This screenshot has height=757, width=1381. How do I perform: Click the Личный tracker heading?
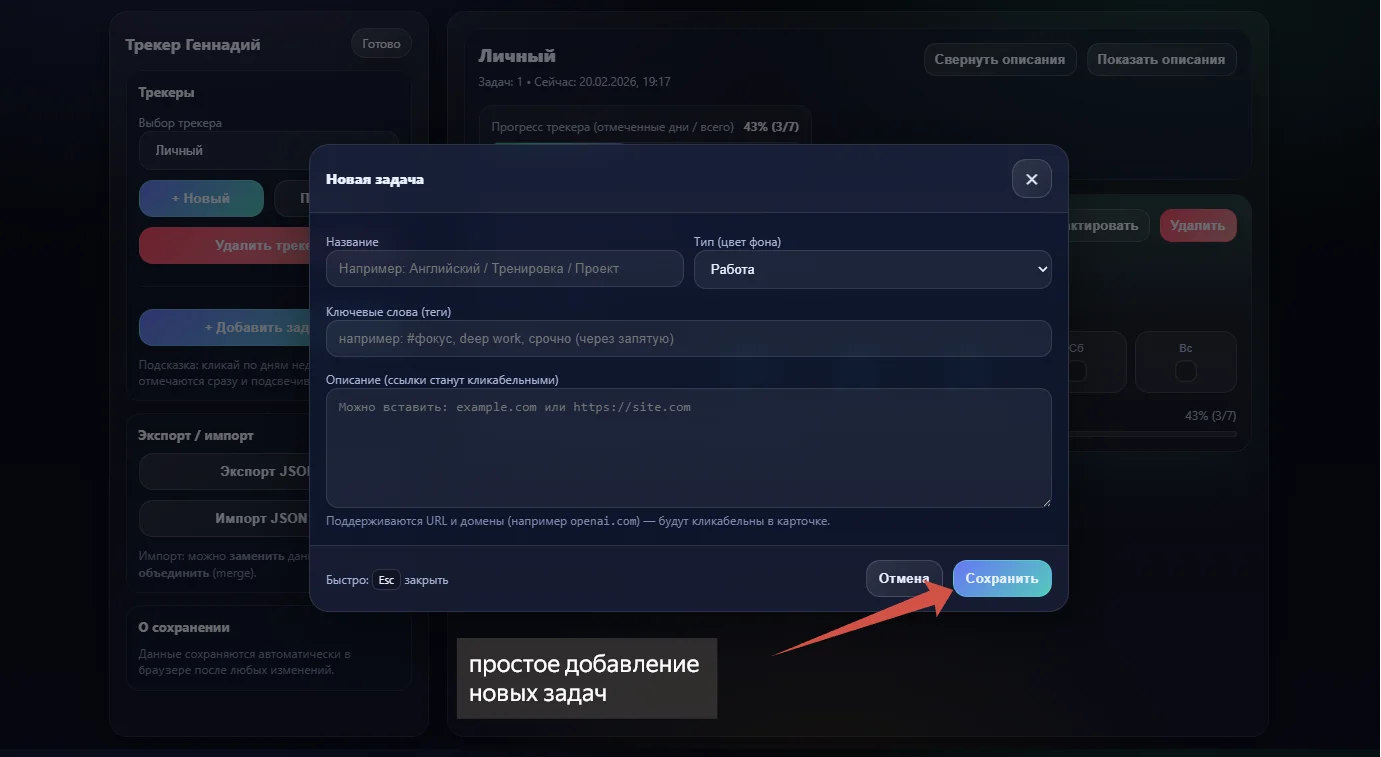pos(517,56)
